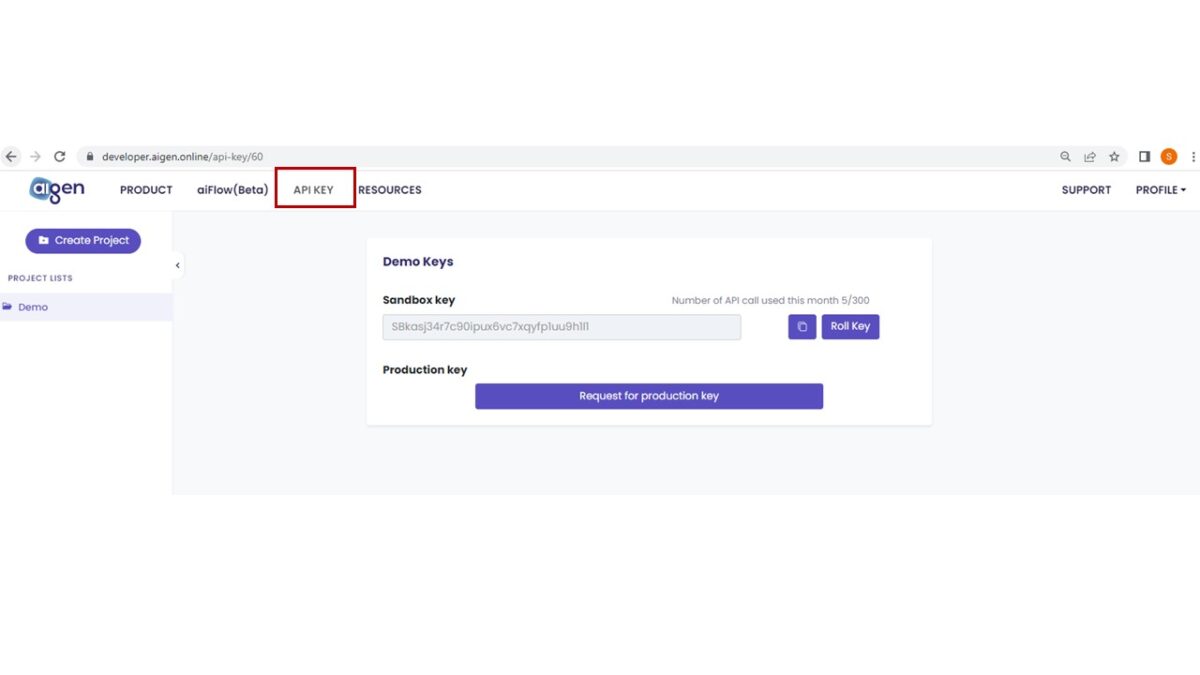Screen dimensions: 1200x675
Task: Click the browser share icon
Action: [x=1090, y=156]
